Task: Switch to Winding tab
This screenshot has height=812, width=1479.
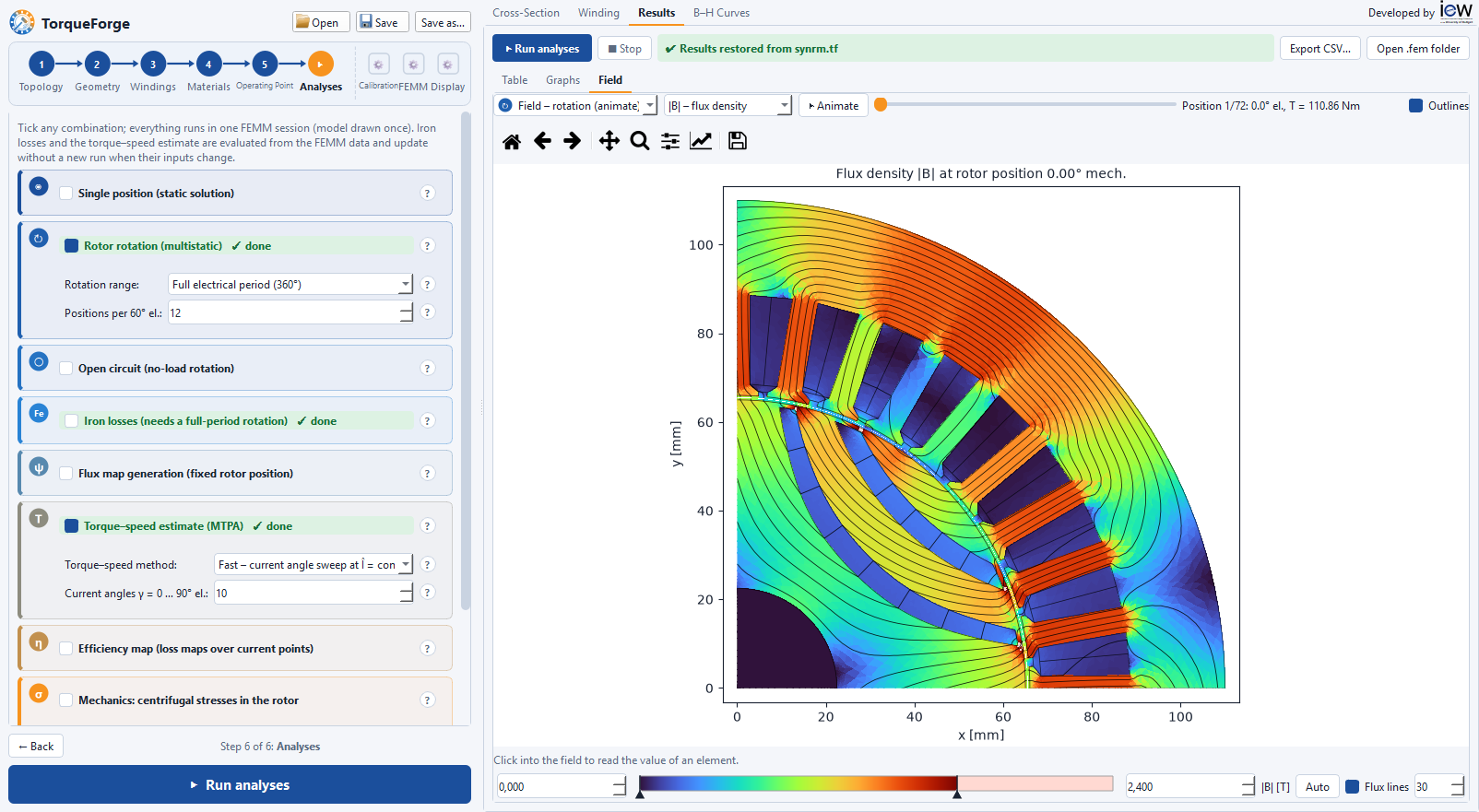Action: 598,13
